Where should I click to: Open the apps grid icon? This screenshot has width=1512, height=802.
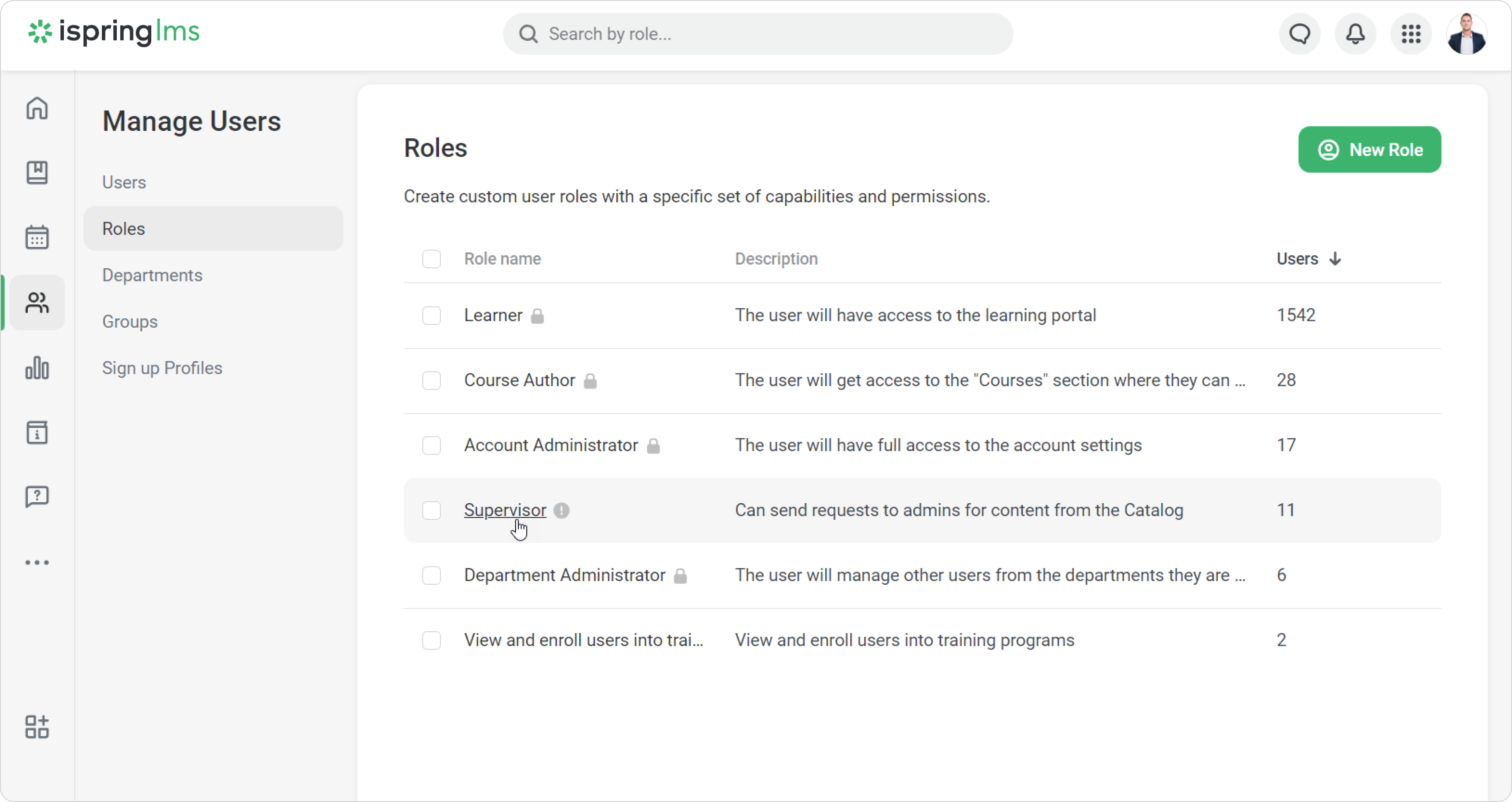coord(1411,34)
